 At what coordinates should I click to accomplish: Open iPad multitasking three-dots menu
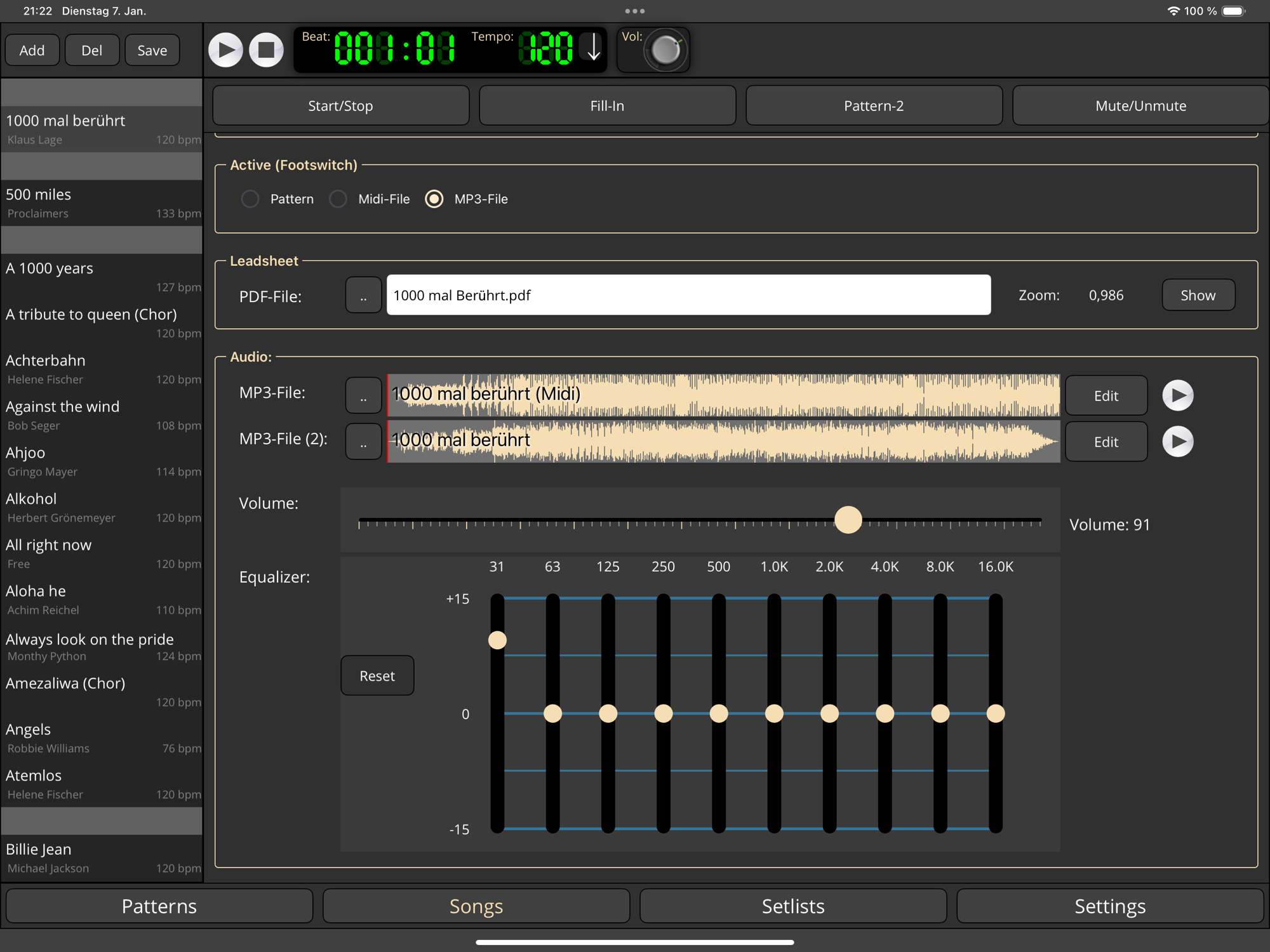click(x=634, y=11)
